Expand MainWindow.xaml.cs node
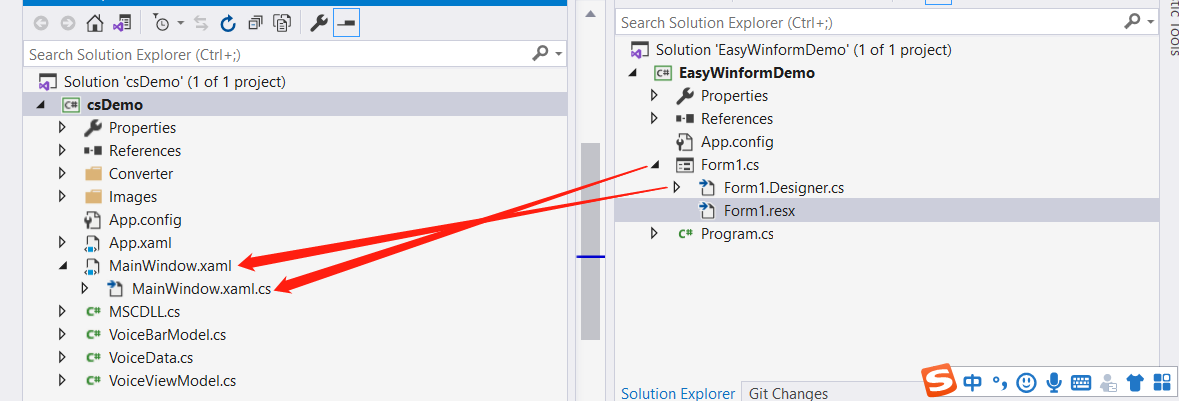Viewport: 1179px width, 401px height. point(84,288)
